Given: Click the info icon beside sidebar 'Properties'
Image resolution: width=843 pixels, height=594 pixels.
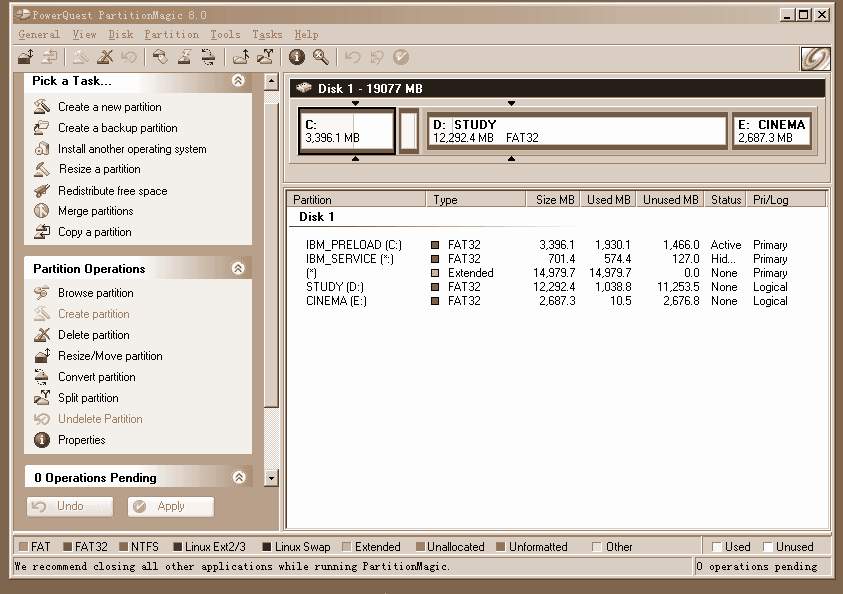Looking at the screenshot, I should pyautogui.click(x=42, y=440).
